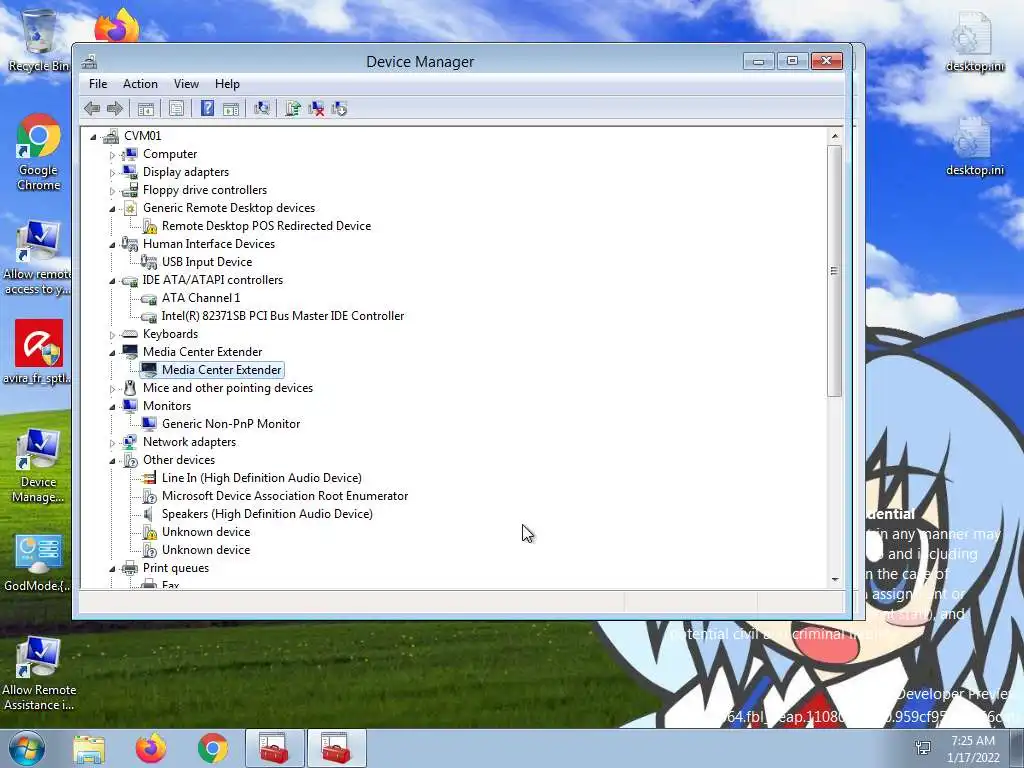Select Generic Non-PnP Monitor entry
Viewport: 1024px width, 768px height.
point(231,424)
